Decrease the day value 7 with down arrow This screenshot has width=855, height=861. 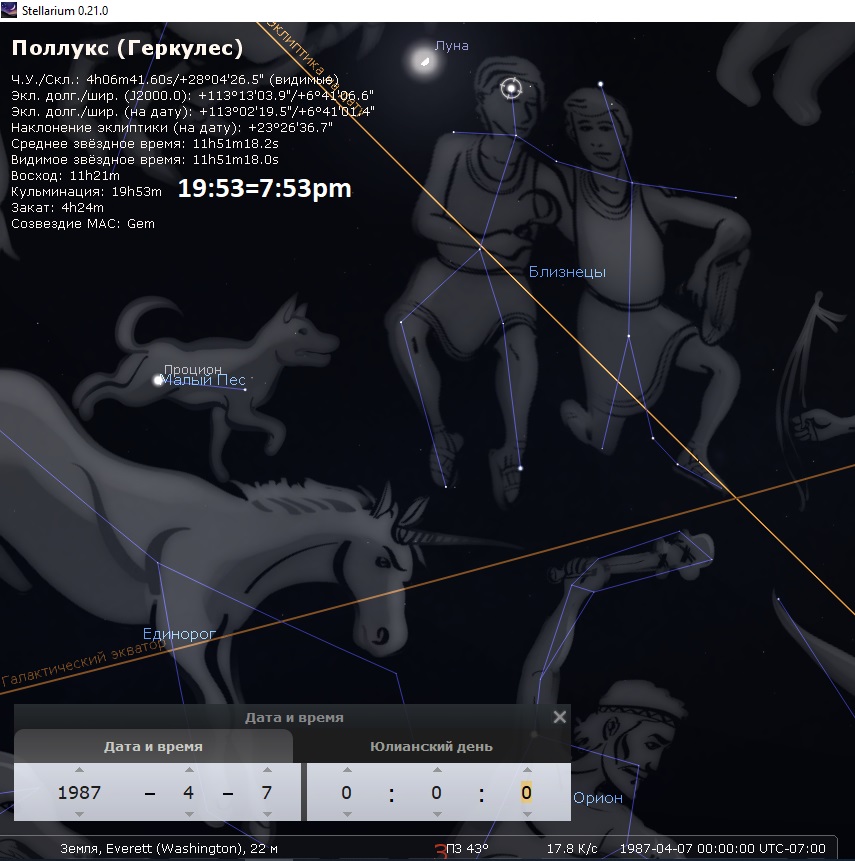(267, 814)
